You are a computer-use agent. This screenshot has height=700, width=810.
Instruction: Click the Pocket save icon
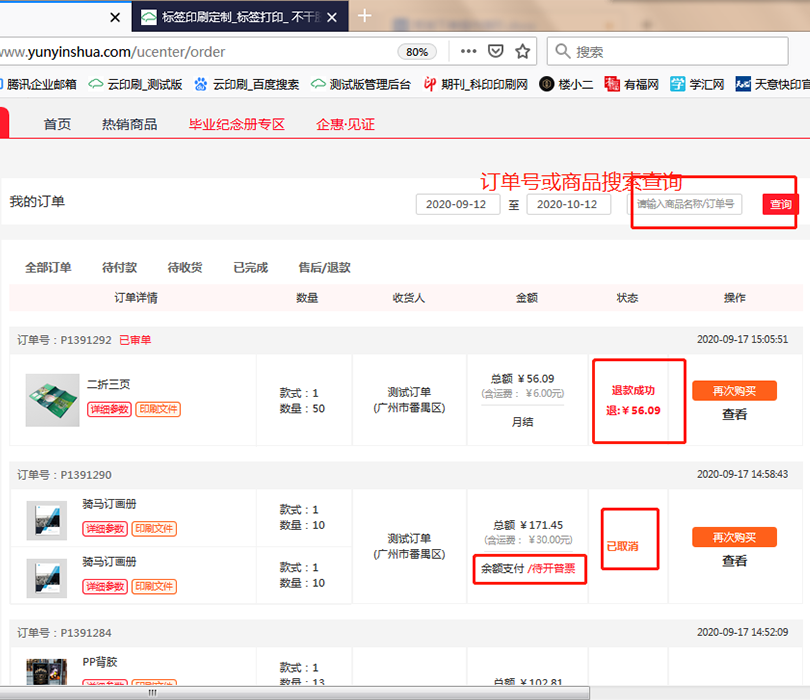tap(495, 51)
